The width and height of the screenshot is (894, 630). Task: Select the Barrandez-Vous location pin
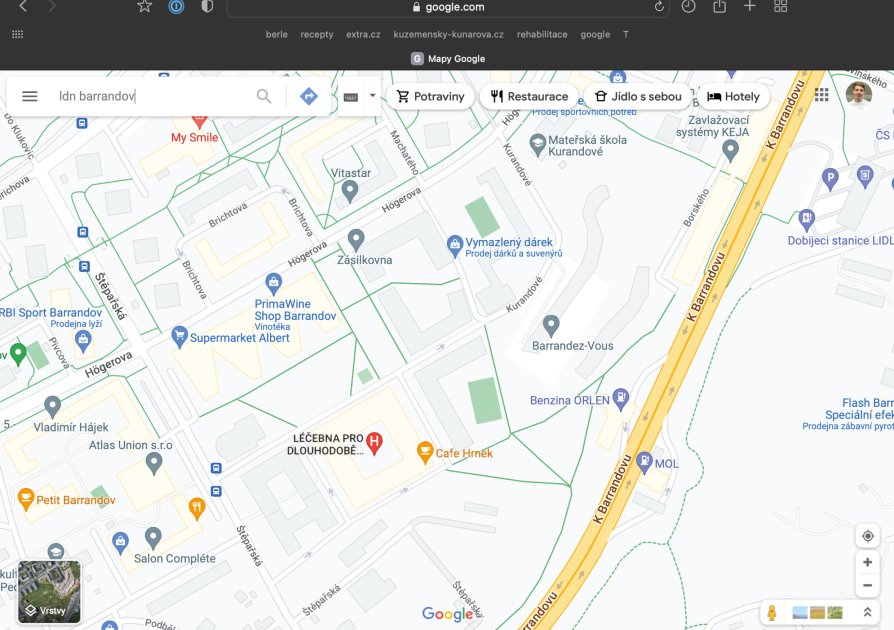pyautogui.click(x=551, y=326)
